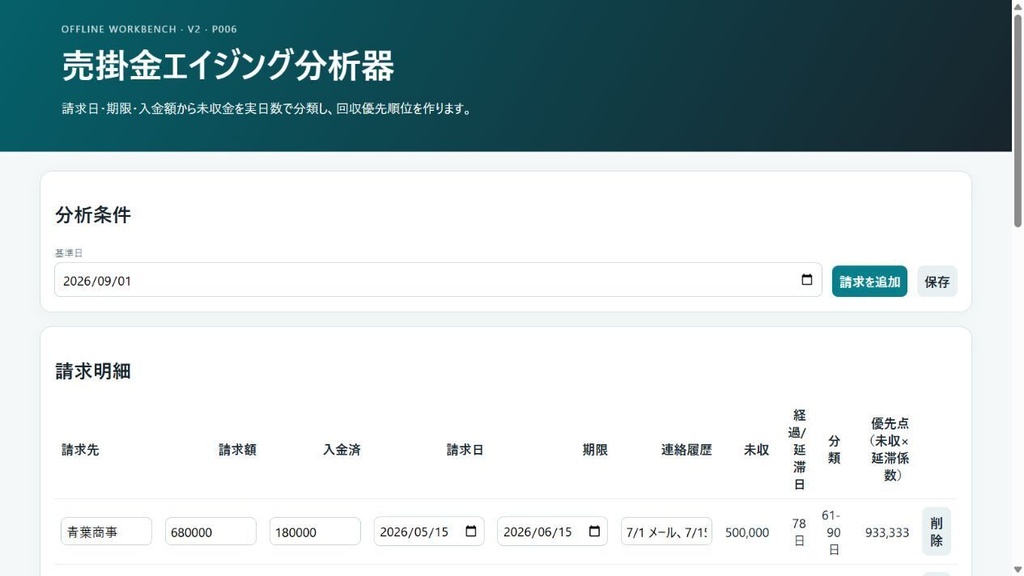Click the subtitle text starting 請求日・期限・入金額
This screenshot has height=576, width=1024.
pyautogui.click(x=267, y=108)
